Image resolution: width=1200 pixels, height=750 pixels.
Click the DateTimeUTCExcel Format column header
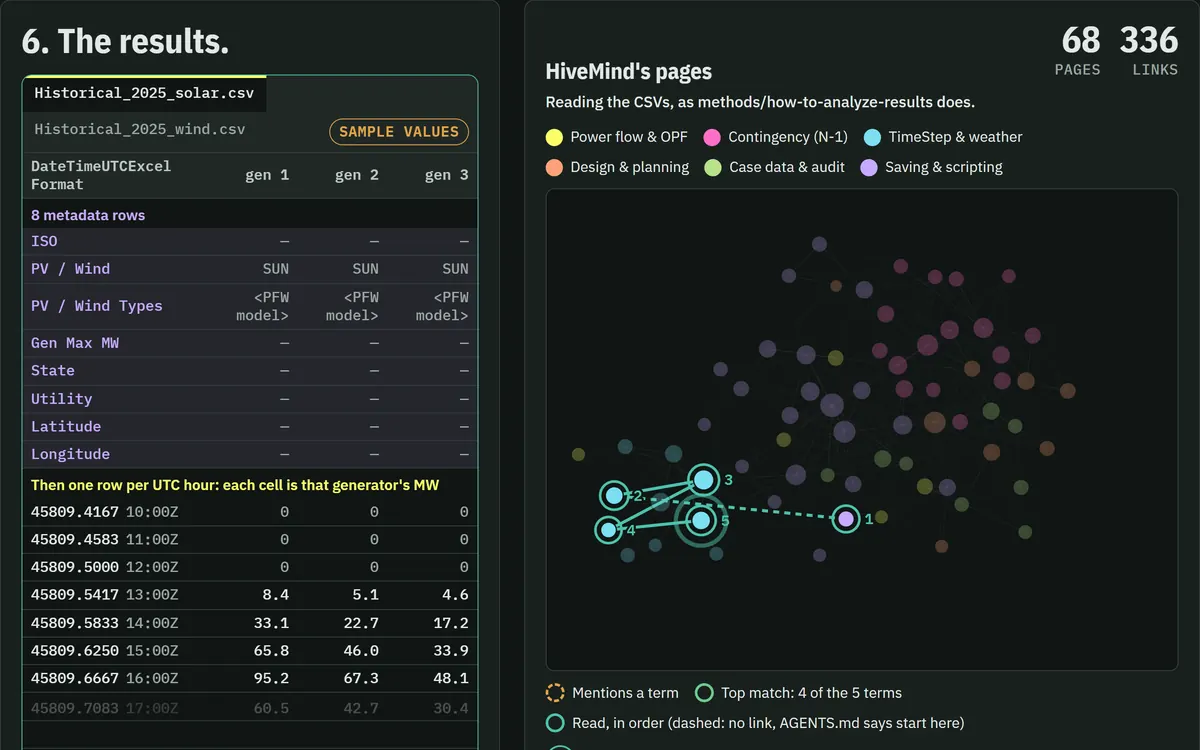pos(101,175)
